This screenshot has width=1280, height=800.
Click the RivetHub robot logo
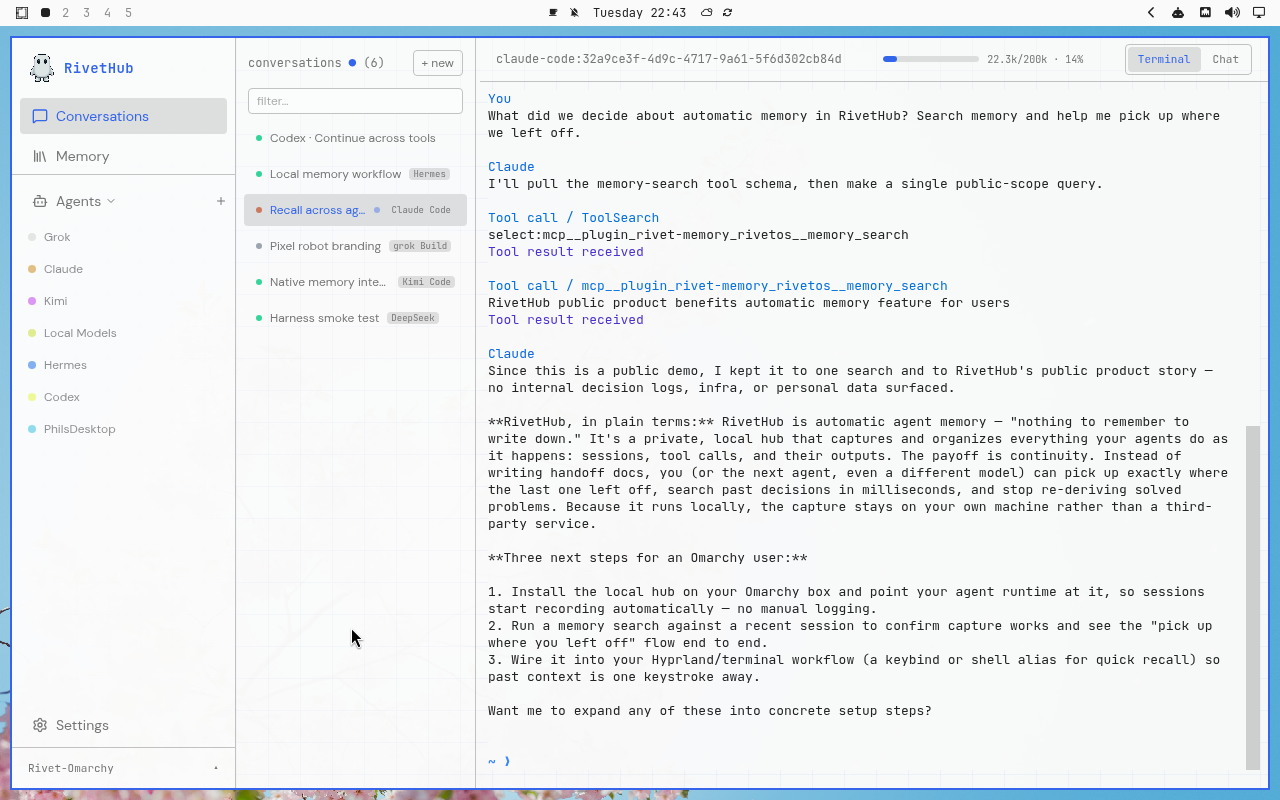[x=41, y=68]
